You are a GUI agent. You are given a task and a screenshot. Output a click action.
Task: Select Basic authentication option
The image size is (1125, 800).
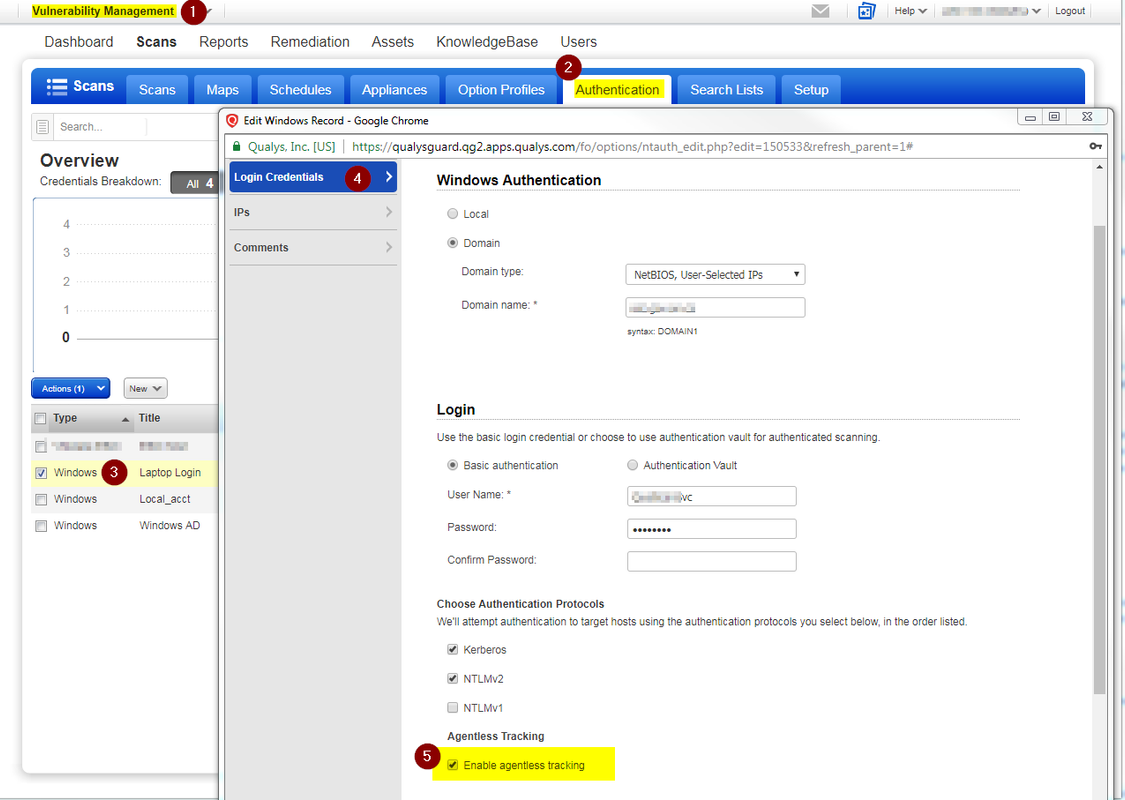pos(453,465)
